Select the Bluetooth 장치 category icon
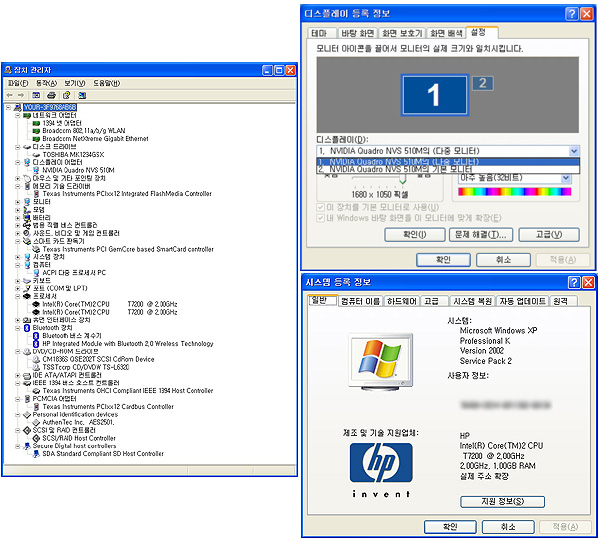Image resolution: width=600 pixels, height=541 pixels. click(27, 328)
